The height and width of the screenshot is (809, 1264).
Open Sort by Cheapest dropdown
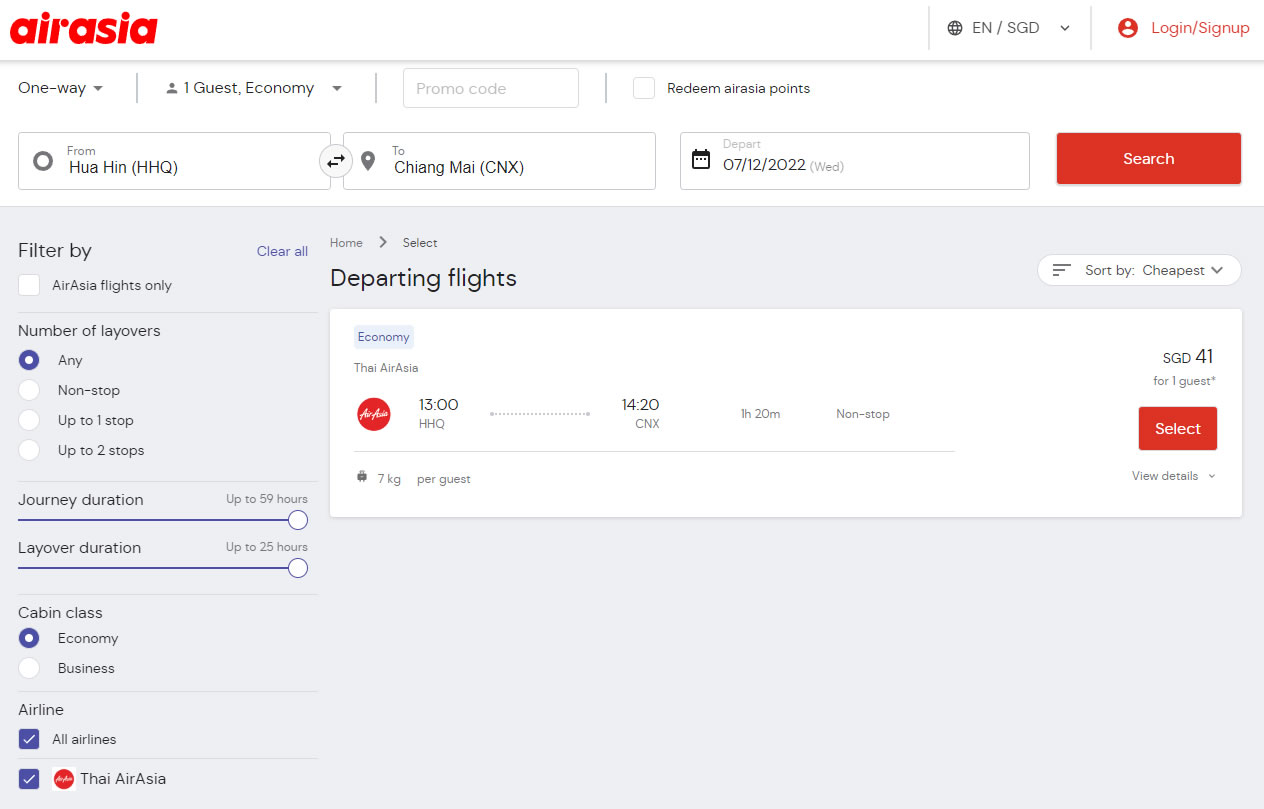click(1139, 270)
